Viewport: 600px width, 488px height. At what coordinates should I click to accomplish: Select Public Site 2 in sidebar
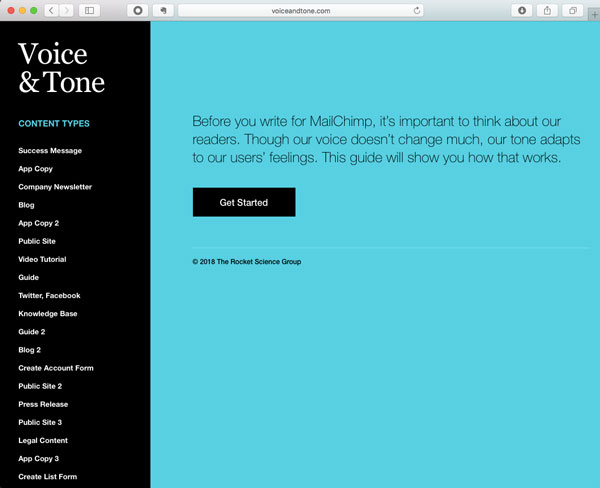coord(40,386)
